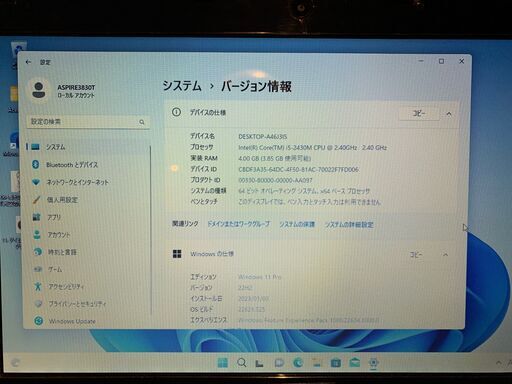This screenshot has height=384, width=512.
Task: Click the Windows Update icon in sidebar
Action: click(39, 321)
